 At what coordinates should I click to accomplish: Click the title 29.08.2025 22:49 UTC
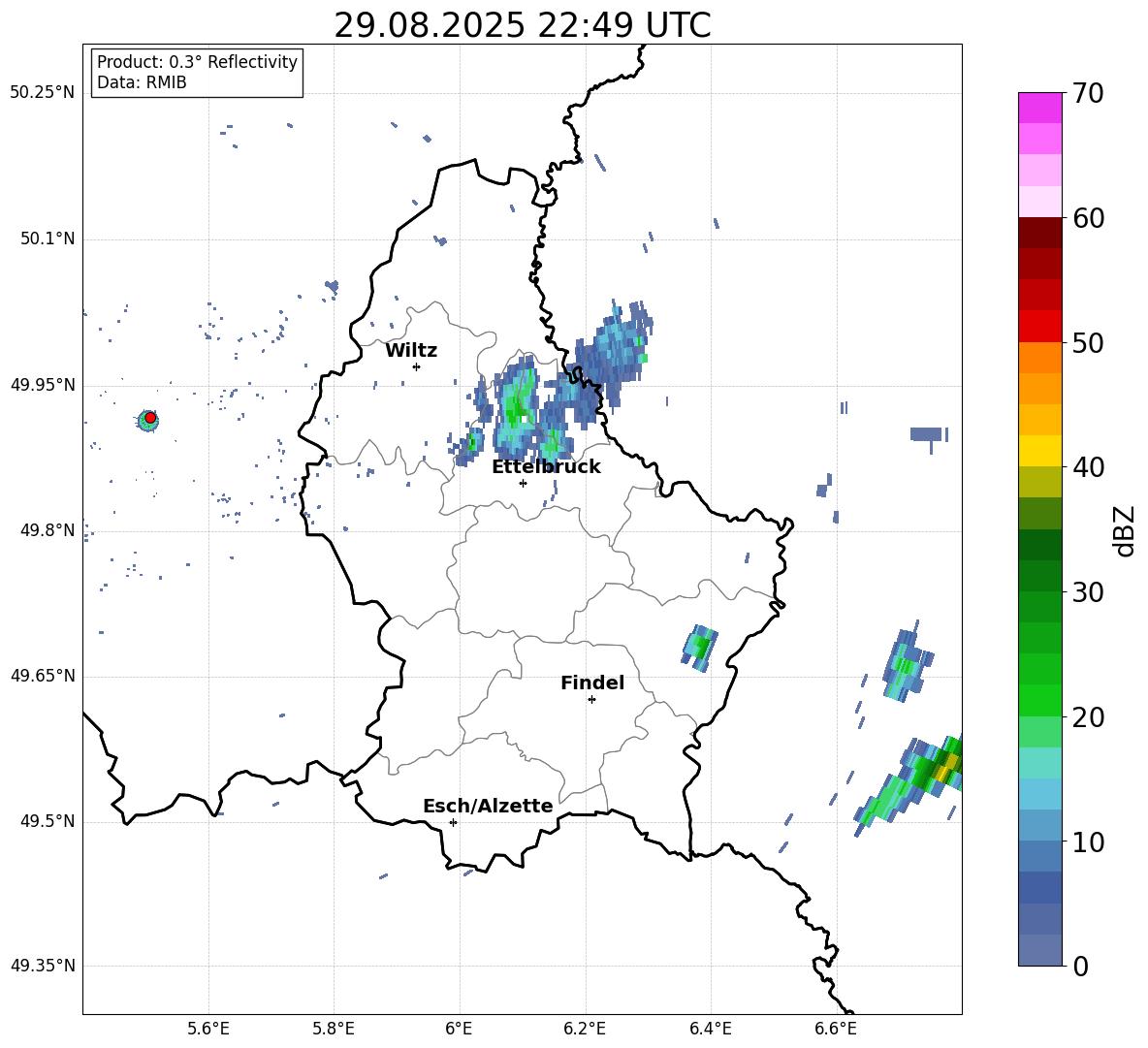coord(522,25)
